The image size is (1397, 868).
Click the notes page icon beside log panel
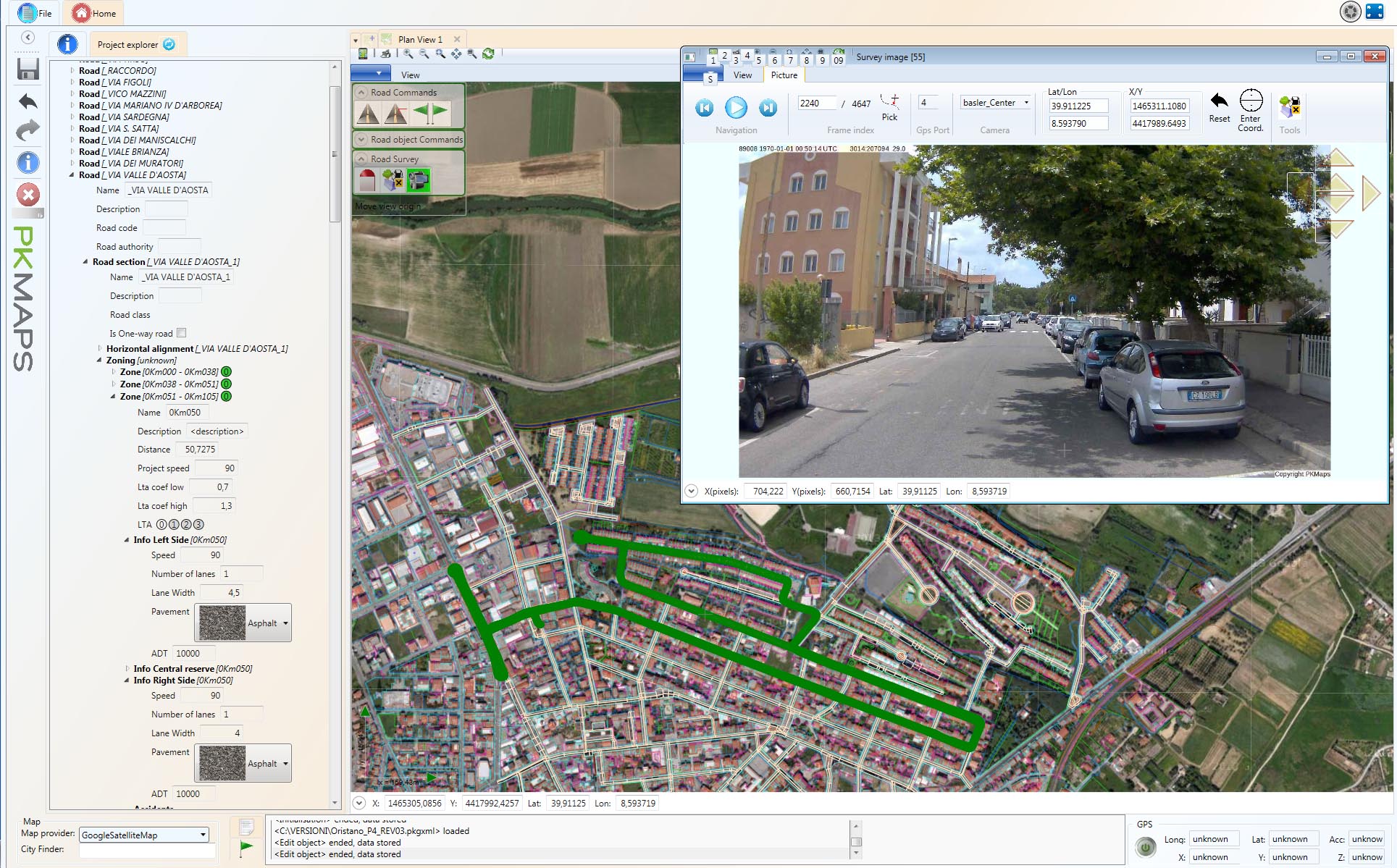click(x=246, y=827)
